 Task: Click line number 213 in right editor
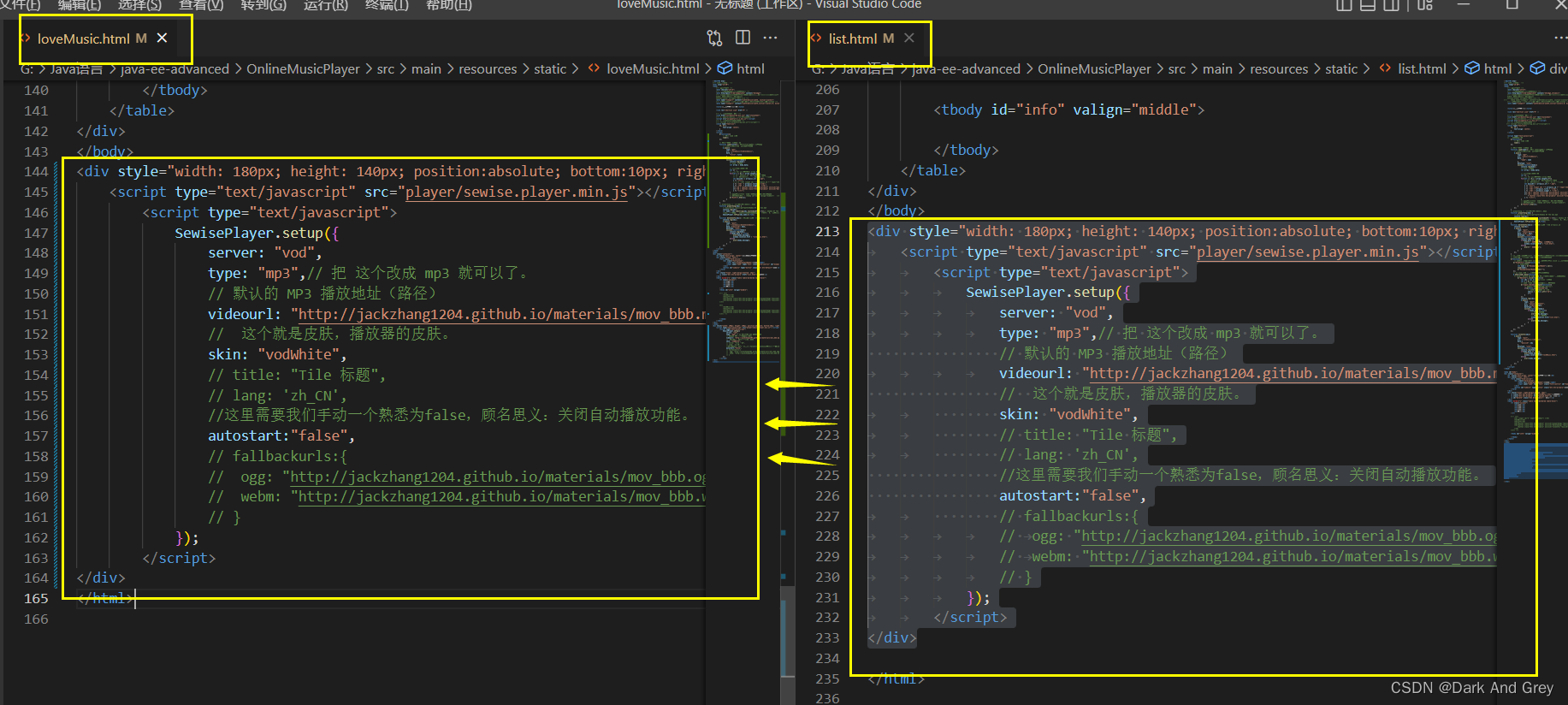827,231
